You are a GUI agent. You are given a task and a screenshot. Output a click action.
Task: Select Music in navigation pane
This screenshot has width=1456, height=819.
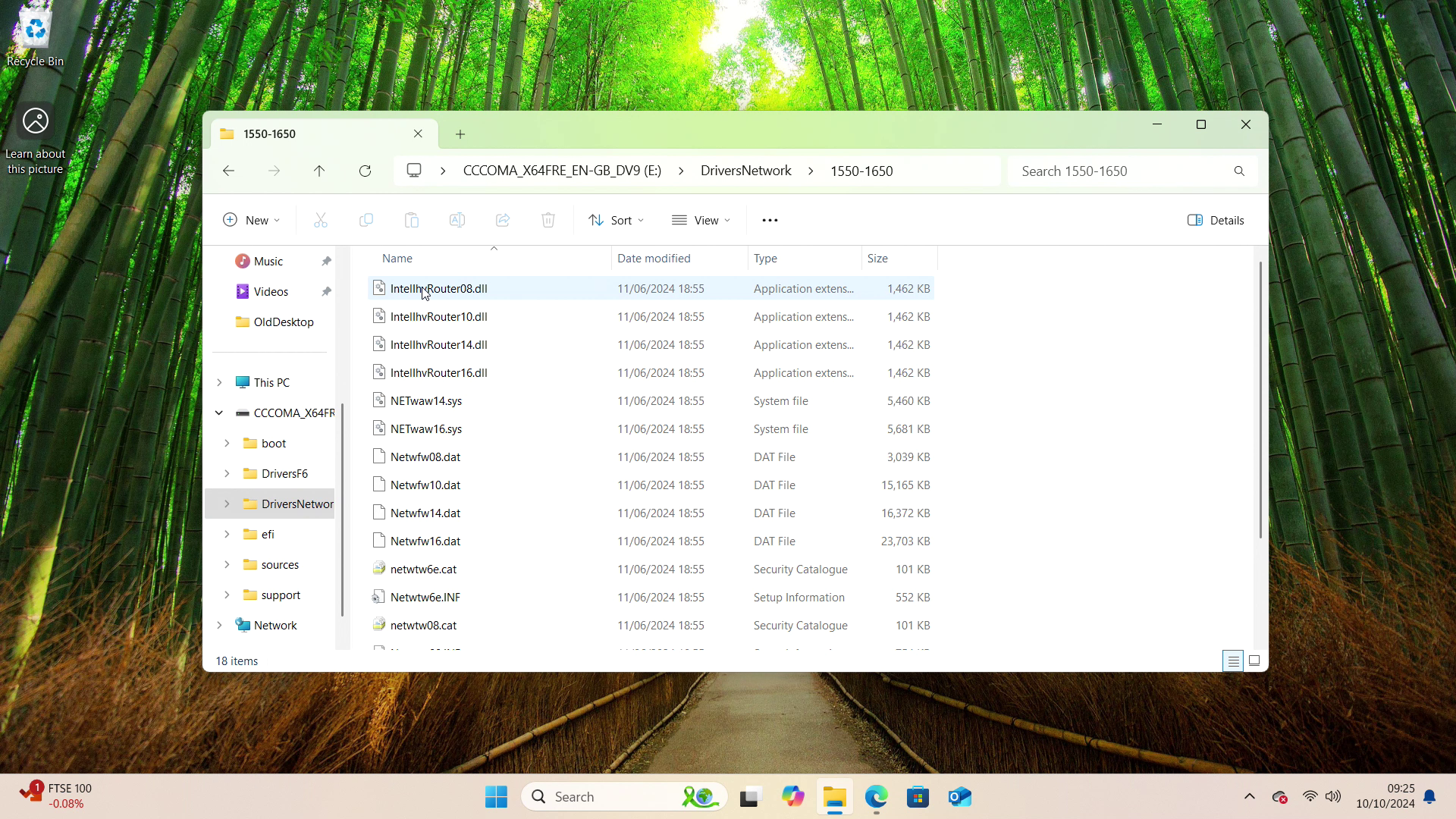pyautogui.click(x=269, y=261)
